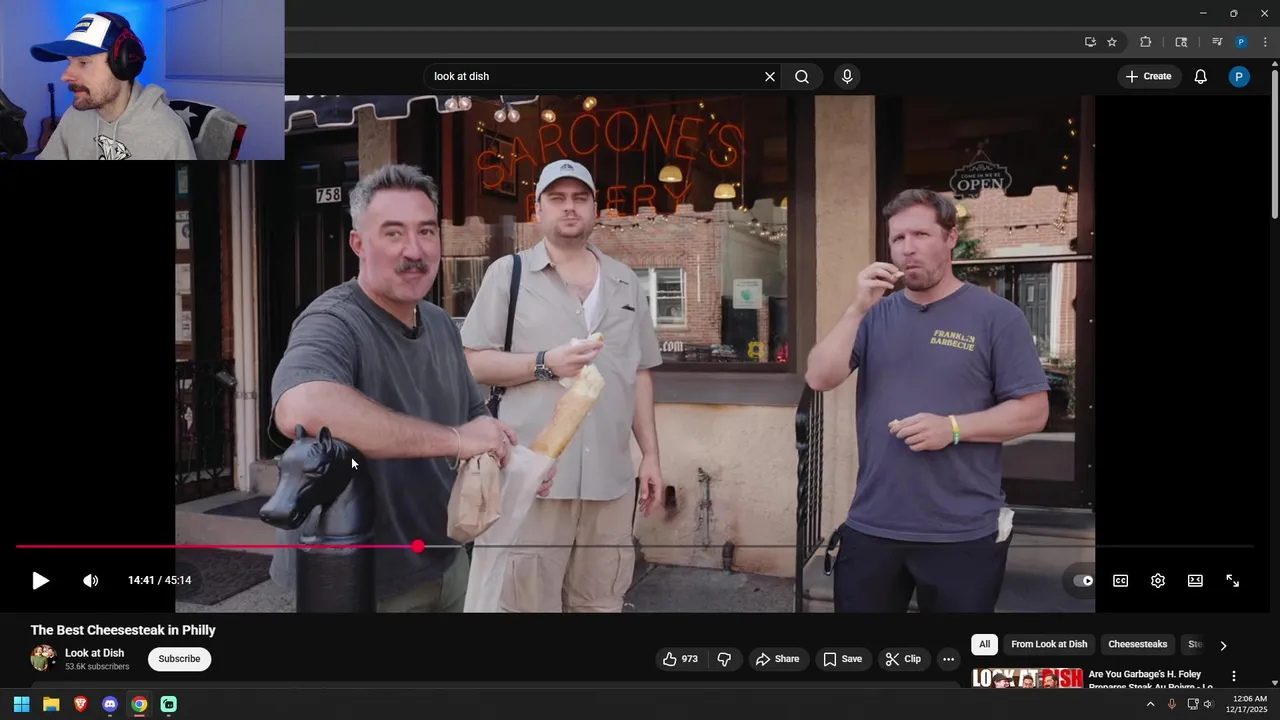This screenshot has width=1280, height=720.
Task: Open Chrome from taskbar
Action: [x=139, y=704]
